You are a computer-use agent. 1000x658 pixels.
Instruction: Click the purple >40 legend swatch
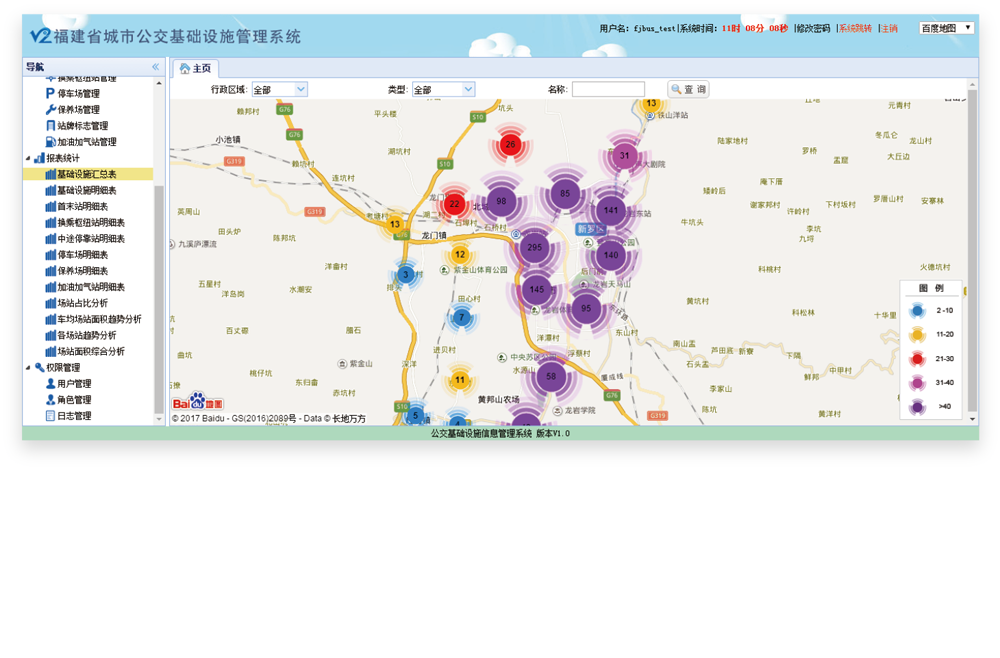917,406
